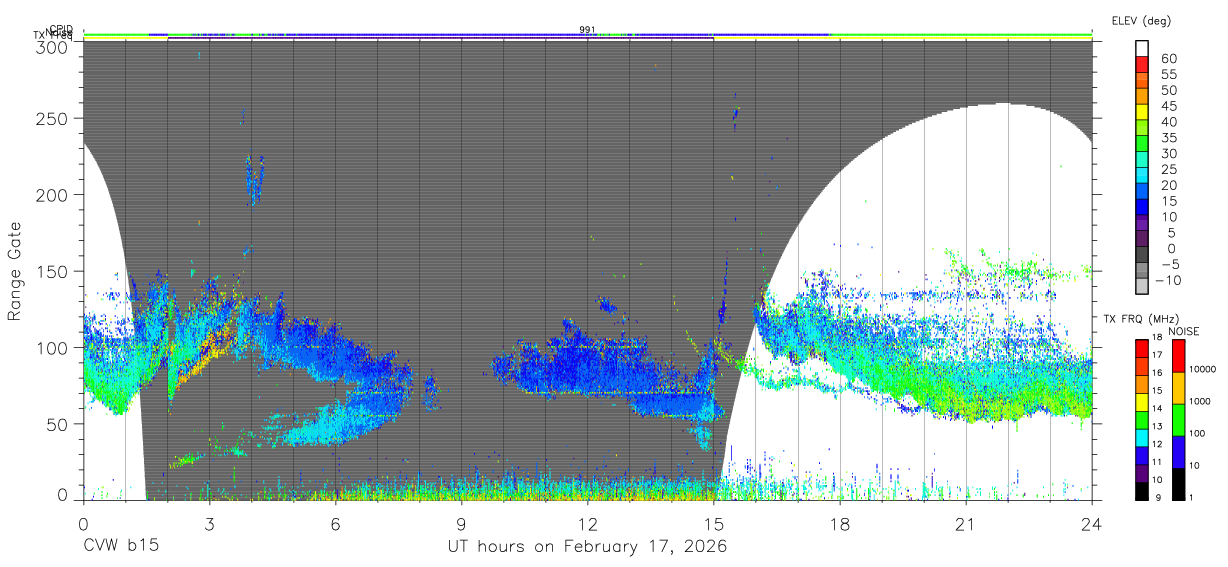Click the 'CVW b15' station label
Image resolution: width=1228 pixels, height=567 pixels.
point(120,547)
